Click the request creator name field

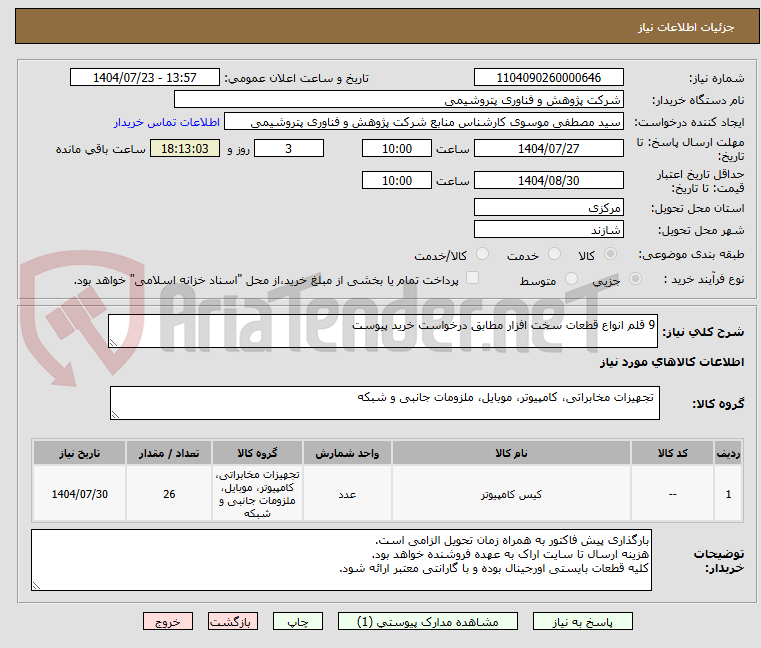click(x=423, y=122)
